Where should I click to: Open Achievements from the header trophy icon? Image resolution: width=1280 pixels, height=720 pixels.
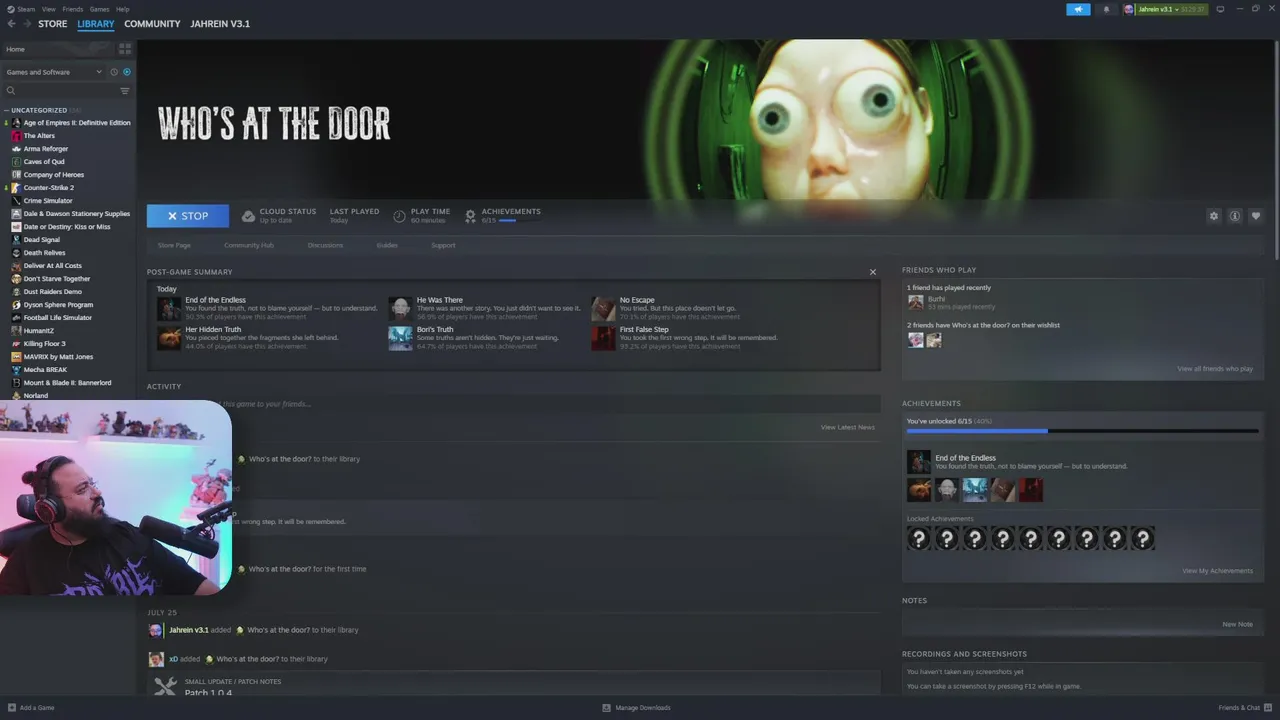pos(470,216)
